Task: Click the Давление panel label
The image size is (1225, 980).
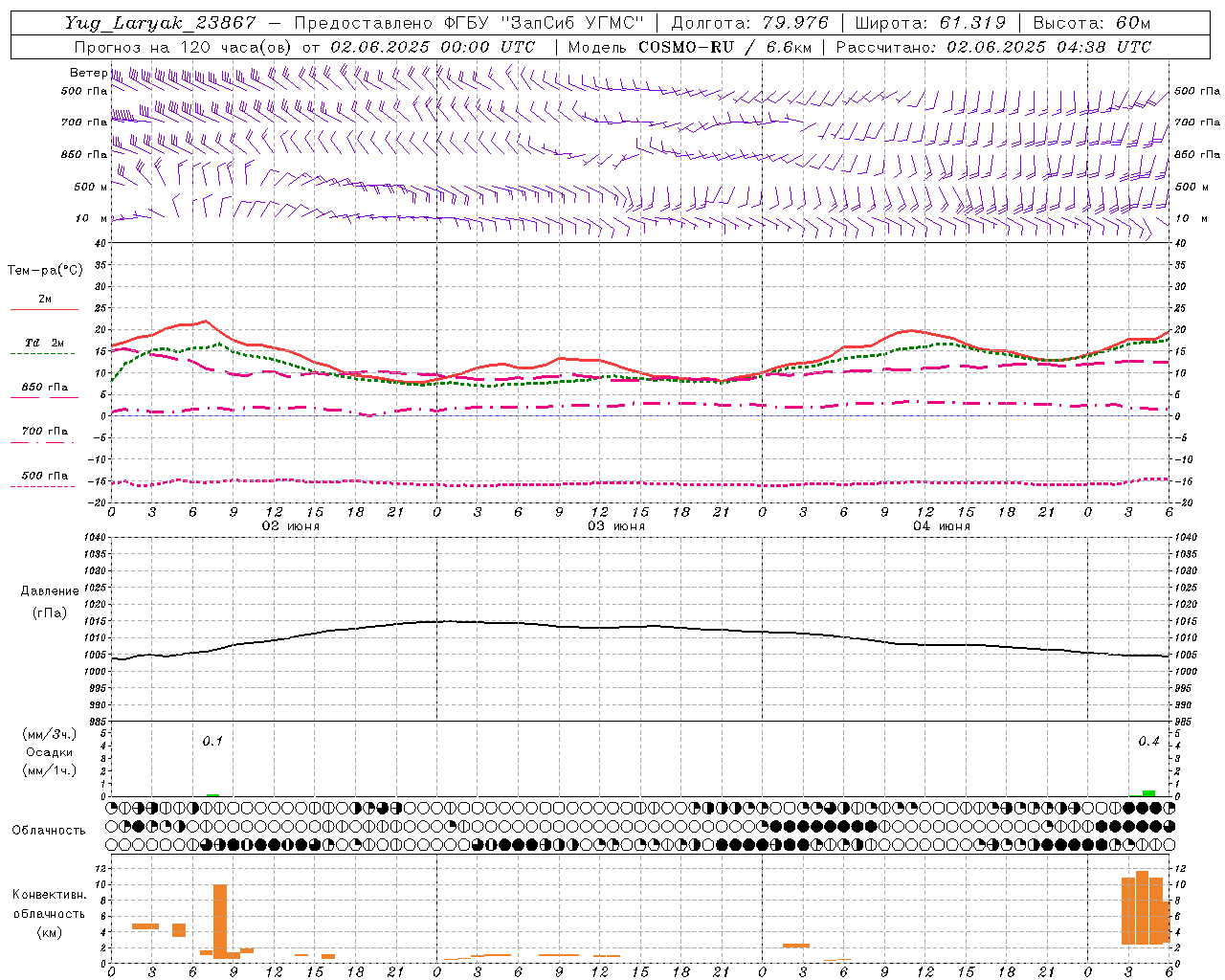Action: click(x=49, y=591)
